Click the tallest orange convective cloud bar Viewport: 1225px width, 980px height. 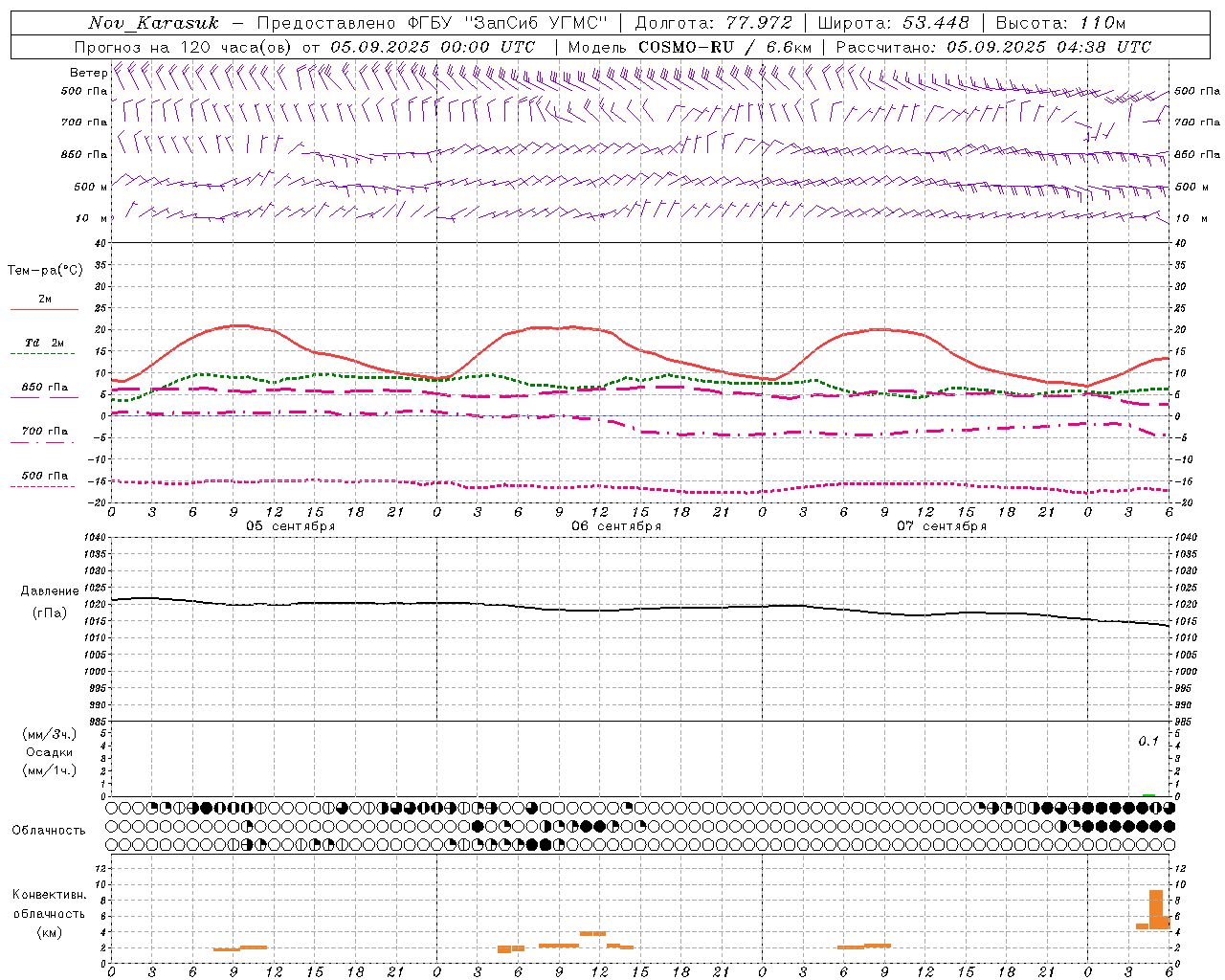1156,909
